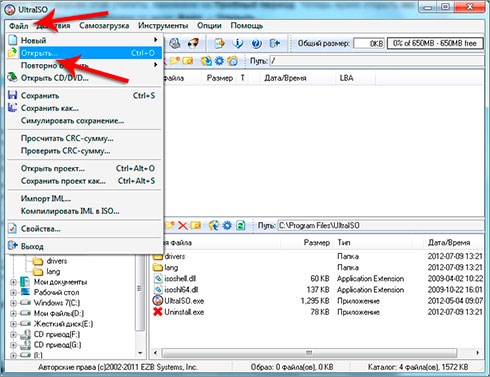Open the Повторно открыть submenu arrow
The height and width of the screenshot is (377, 490).
[x=155, y=65]
